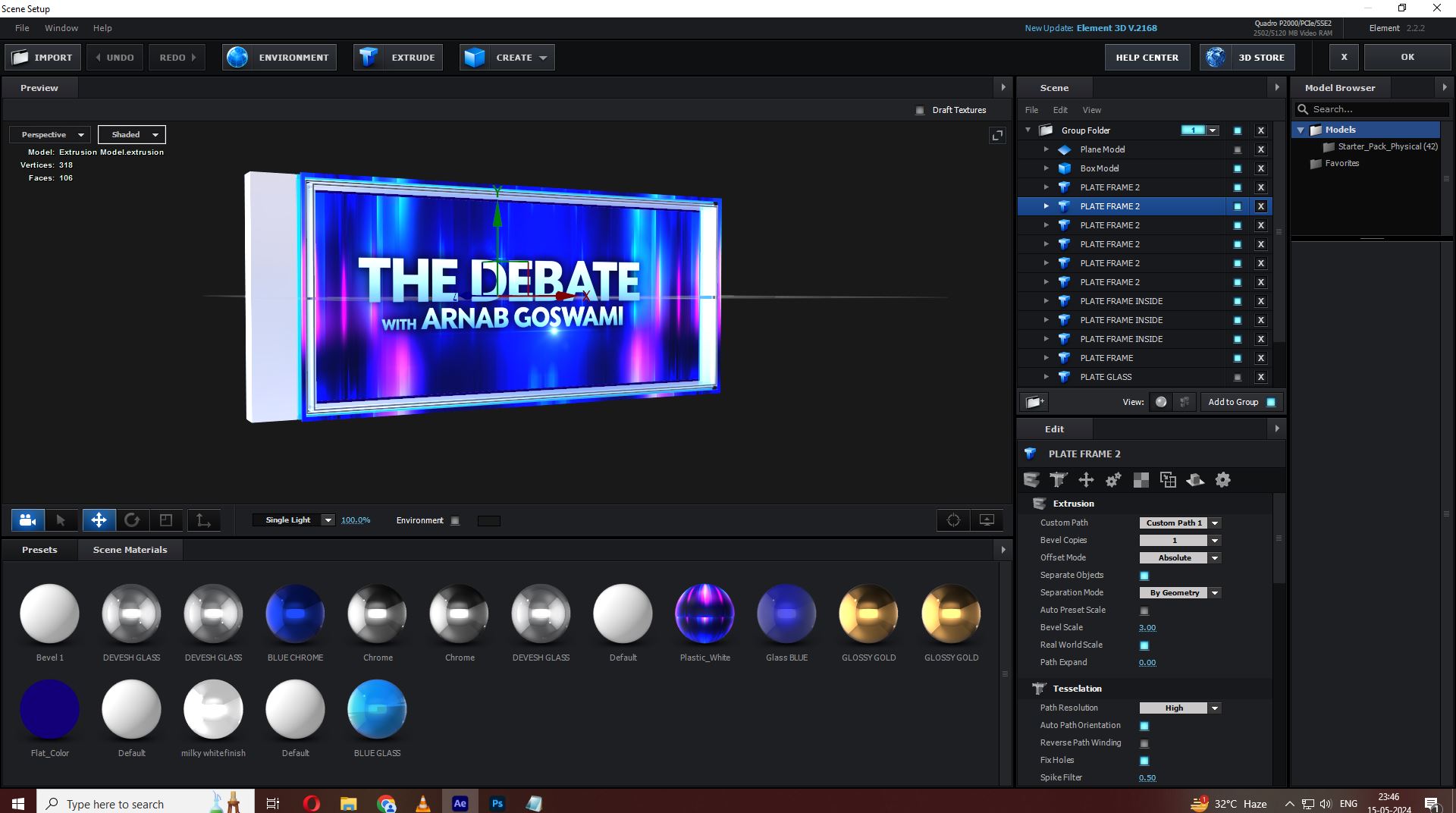The width and height of the screenshot is (1456, 813).
Task: Toggle the Fix Holes checkbox
Action: tap(1144, 761)
